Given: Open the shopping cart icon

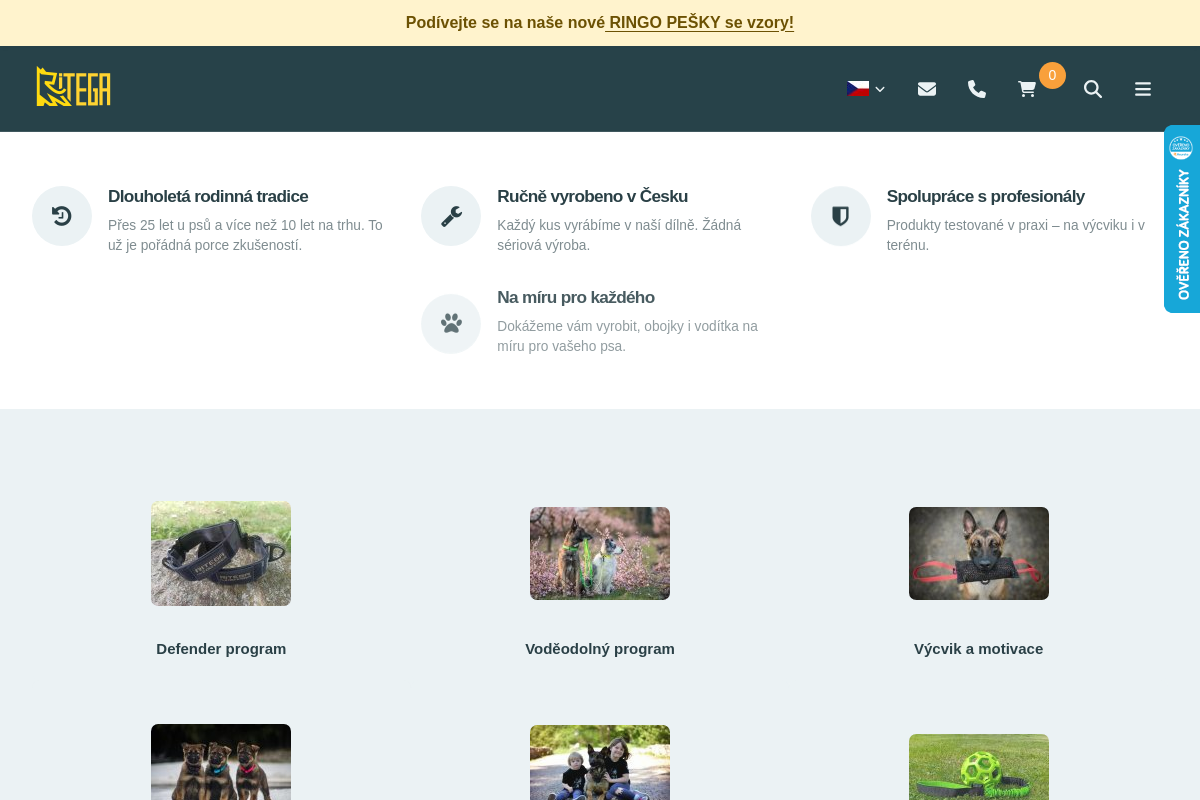Looking at the screenshot, I should click(x=1027, y=89).
